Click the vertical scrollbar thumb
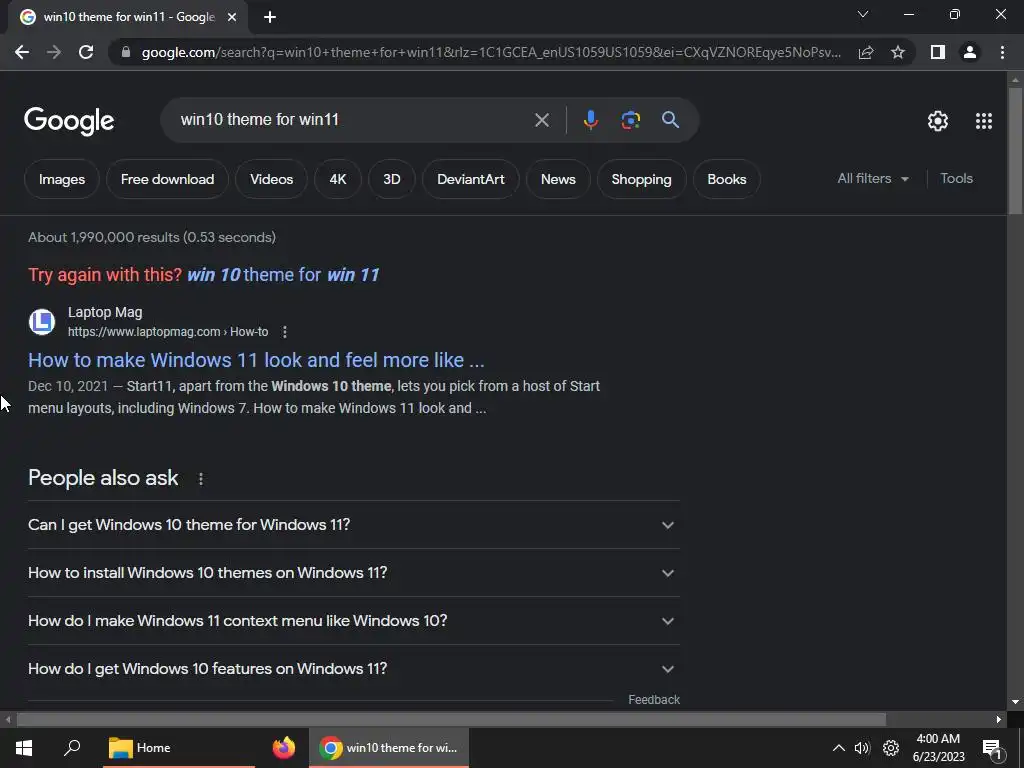Image resolution: width=1024 pixels, height=768 pixels. point(1015,150)
